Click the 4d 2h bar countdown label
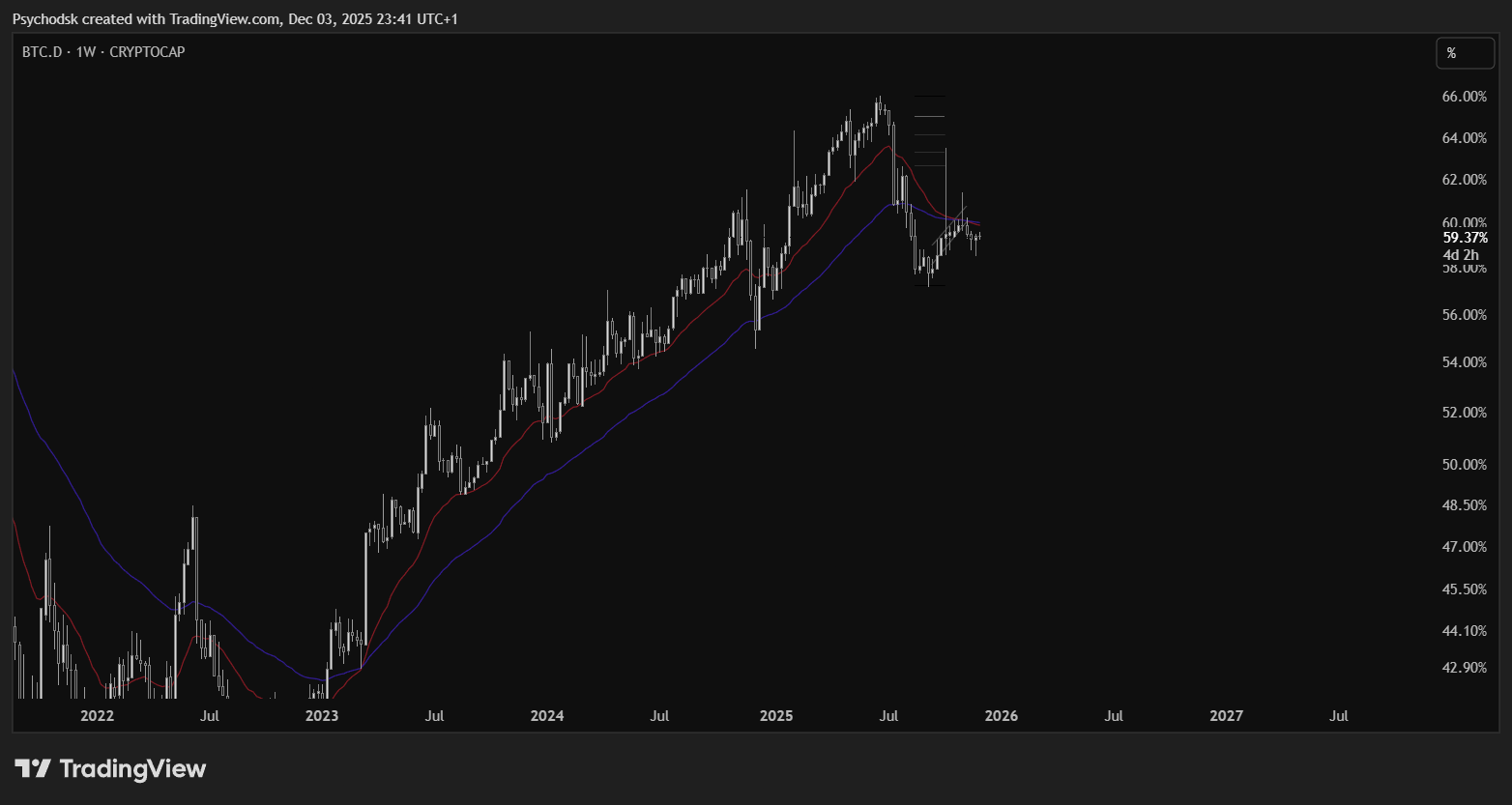Screen dimensions: 1512x805 pyautogui.click(x=1461, y=255)
